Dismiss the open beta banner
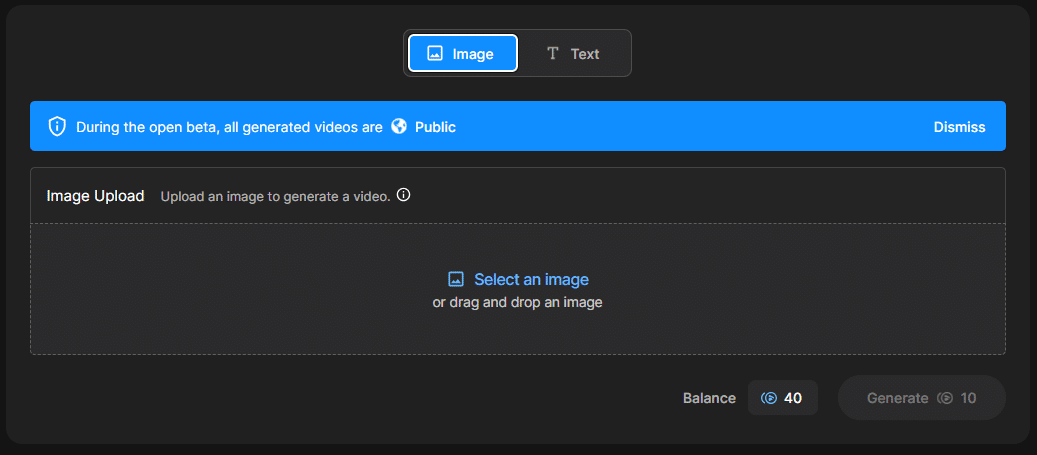 click(x=959, y=127)
